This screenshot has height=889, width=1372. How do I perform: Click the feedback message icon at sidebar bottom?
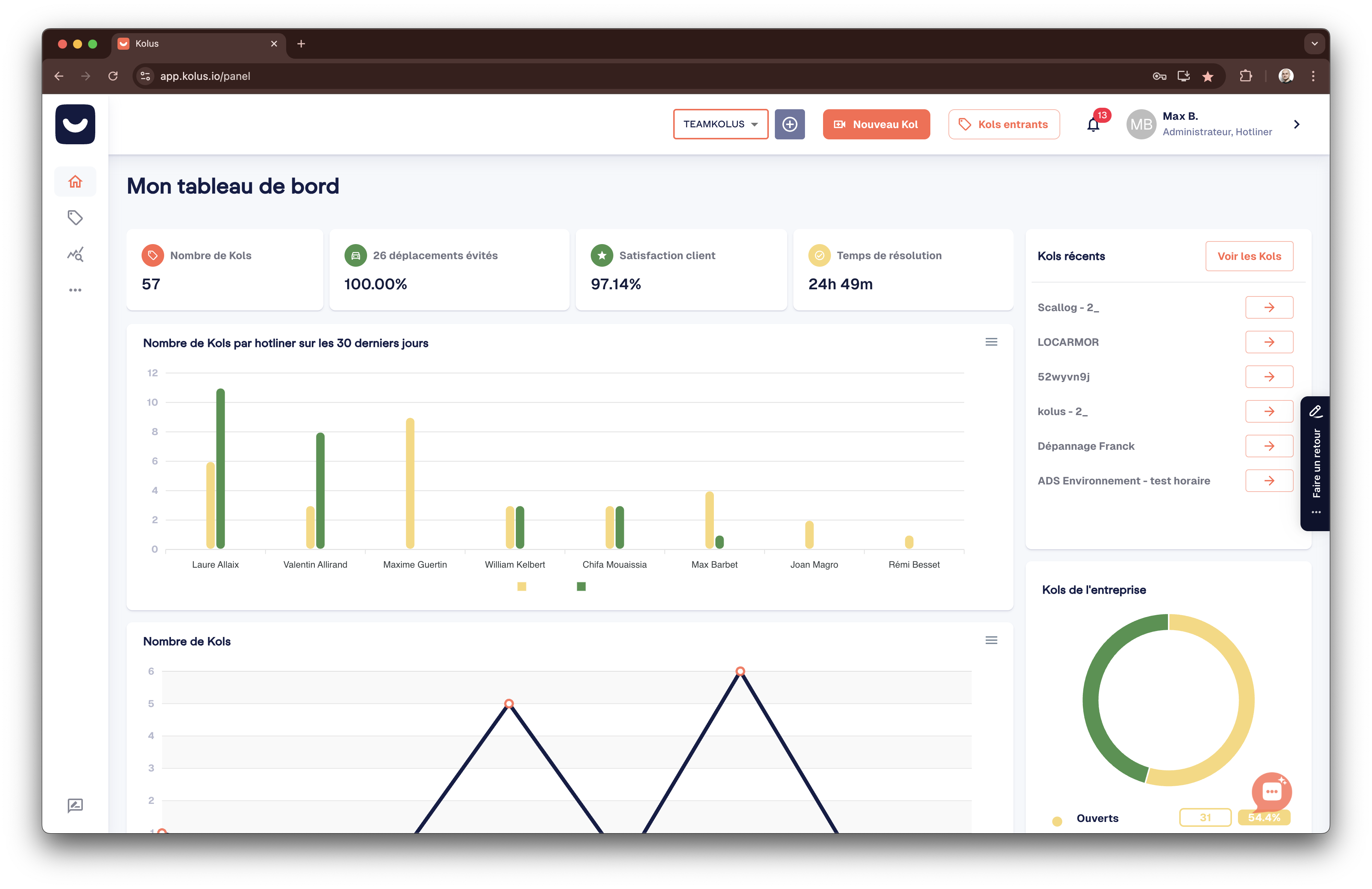point(75,805)
